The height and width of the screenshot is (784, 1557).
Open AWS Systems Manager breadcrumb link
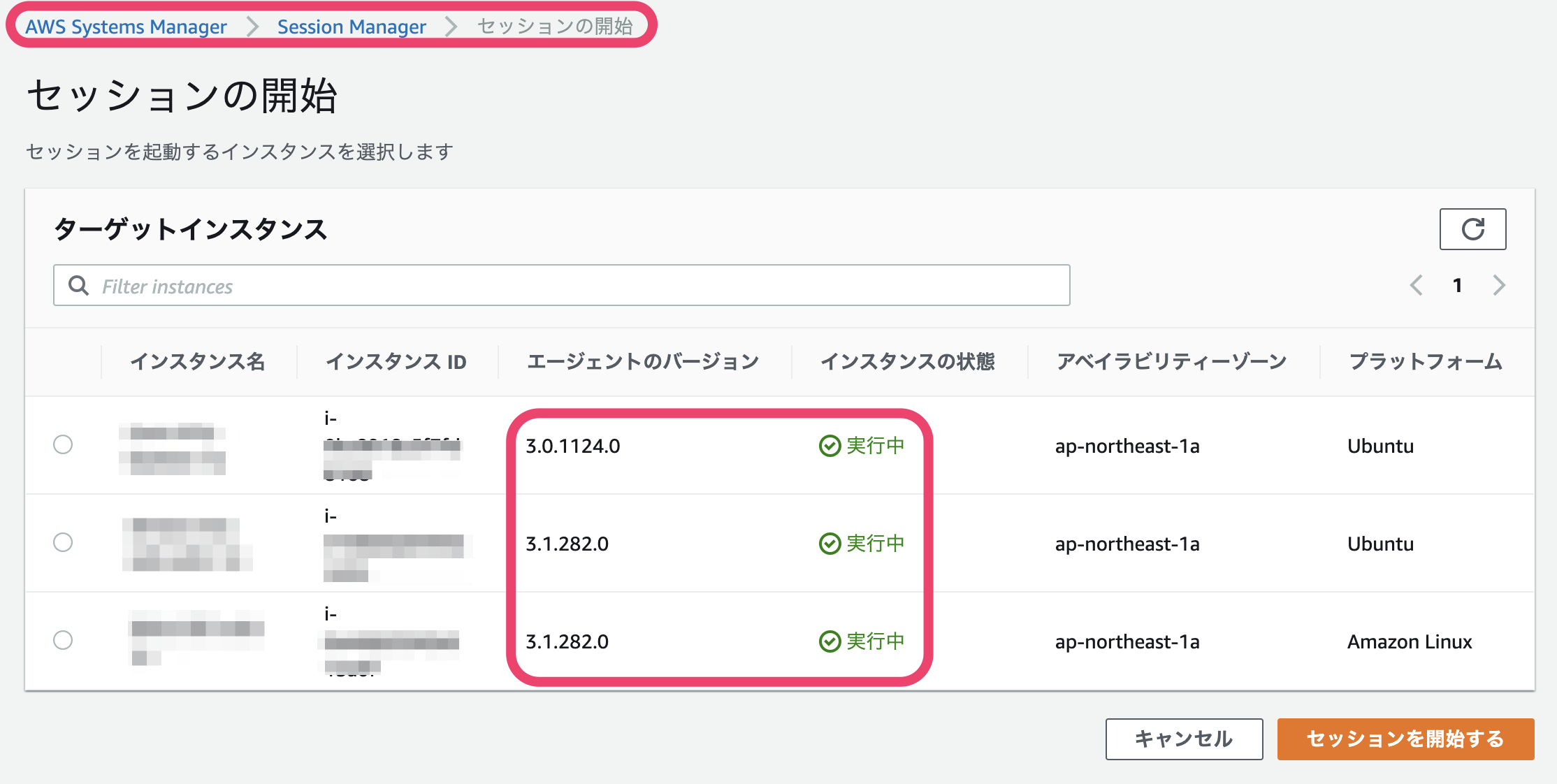pos(126,27)
